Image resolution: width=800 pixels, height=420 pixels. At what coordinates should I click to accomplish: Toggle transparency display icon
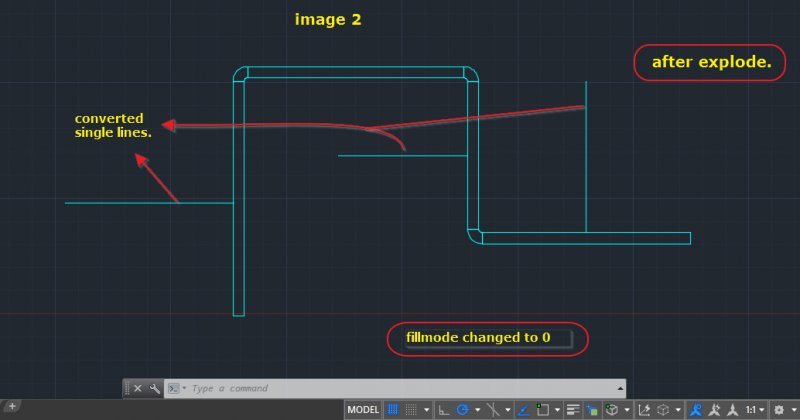click(x=592, y=410)
